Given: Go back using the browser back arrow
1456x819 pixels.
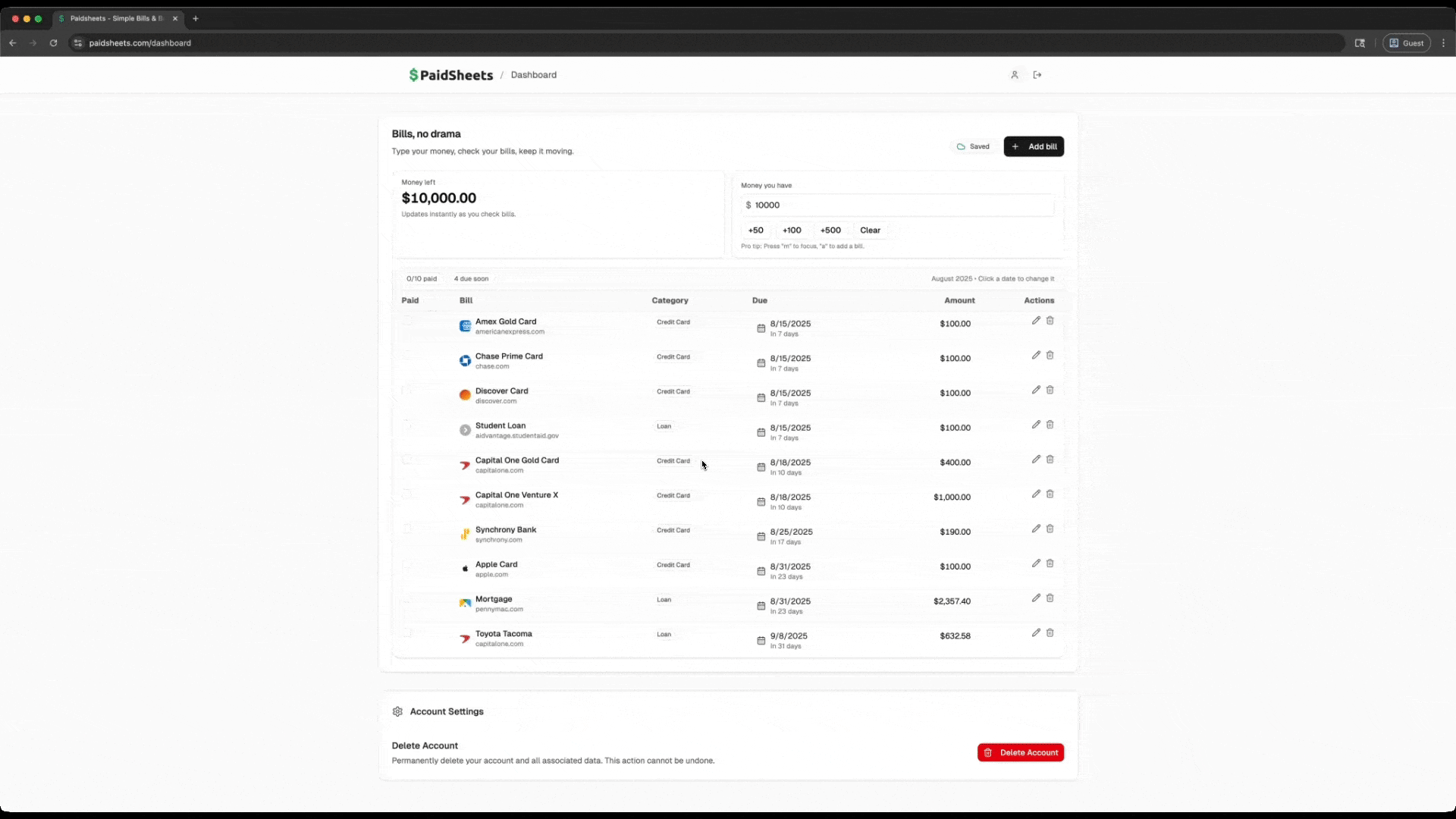Looking at the screenshot, I should click(x=13, y=43).
